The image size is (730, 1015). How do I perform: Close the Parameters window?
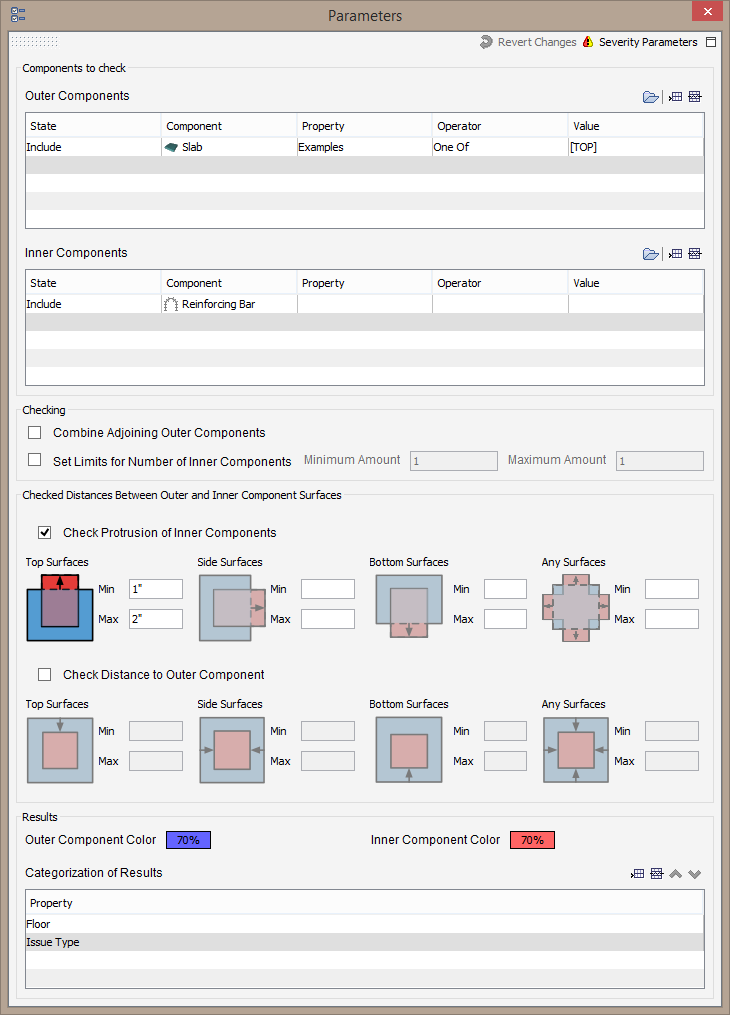click(707, 11)
